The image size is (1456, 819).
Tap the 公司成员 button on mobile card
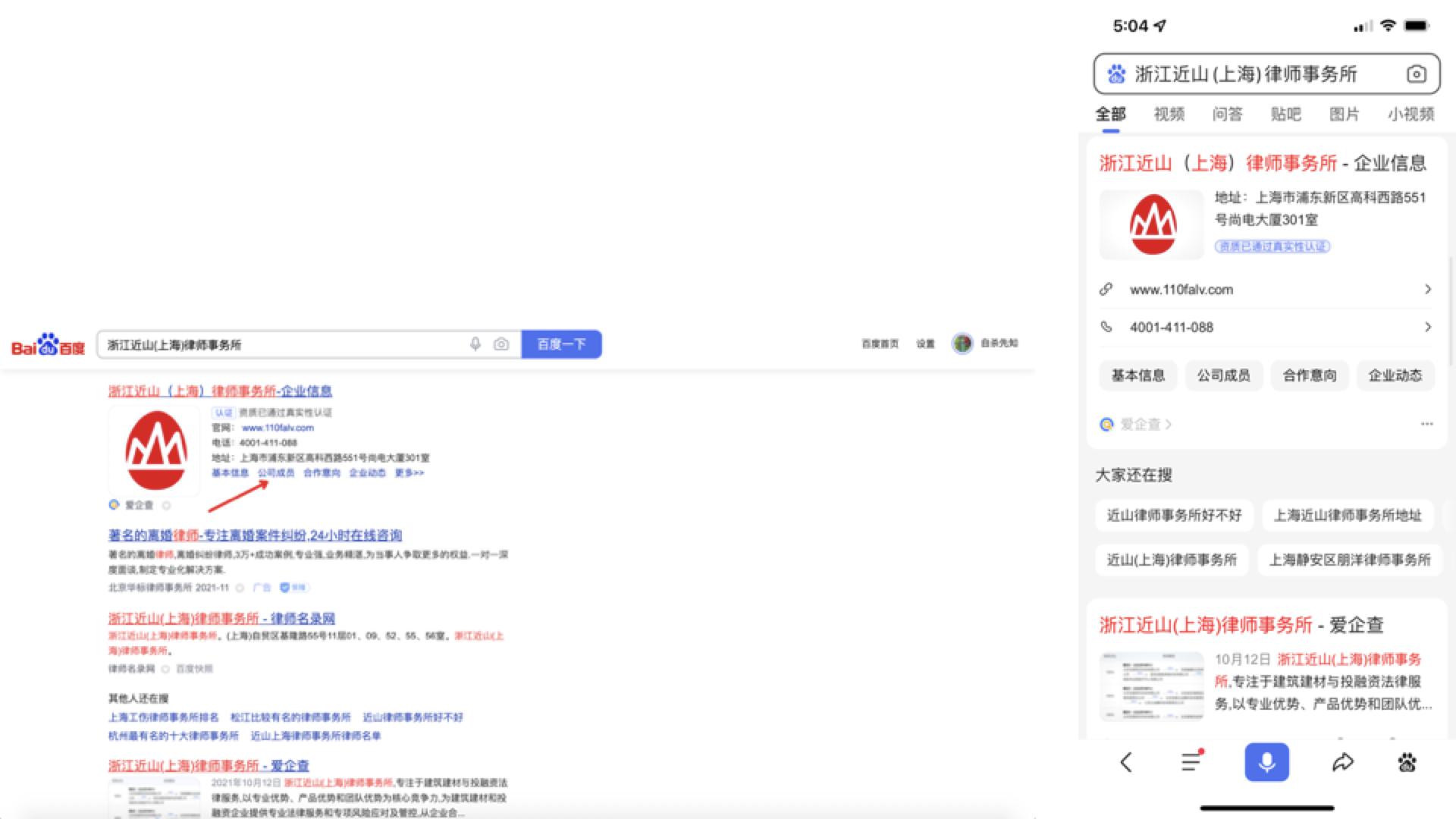coord(1224,375)
